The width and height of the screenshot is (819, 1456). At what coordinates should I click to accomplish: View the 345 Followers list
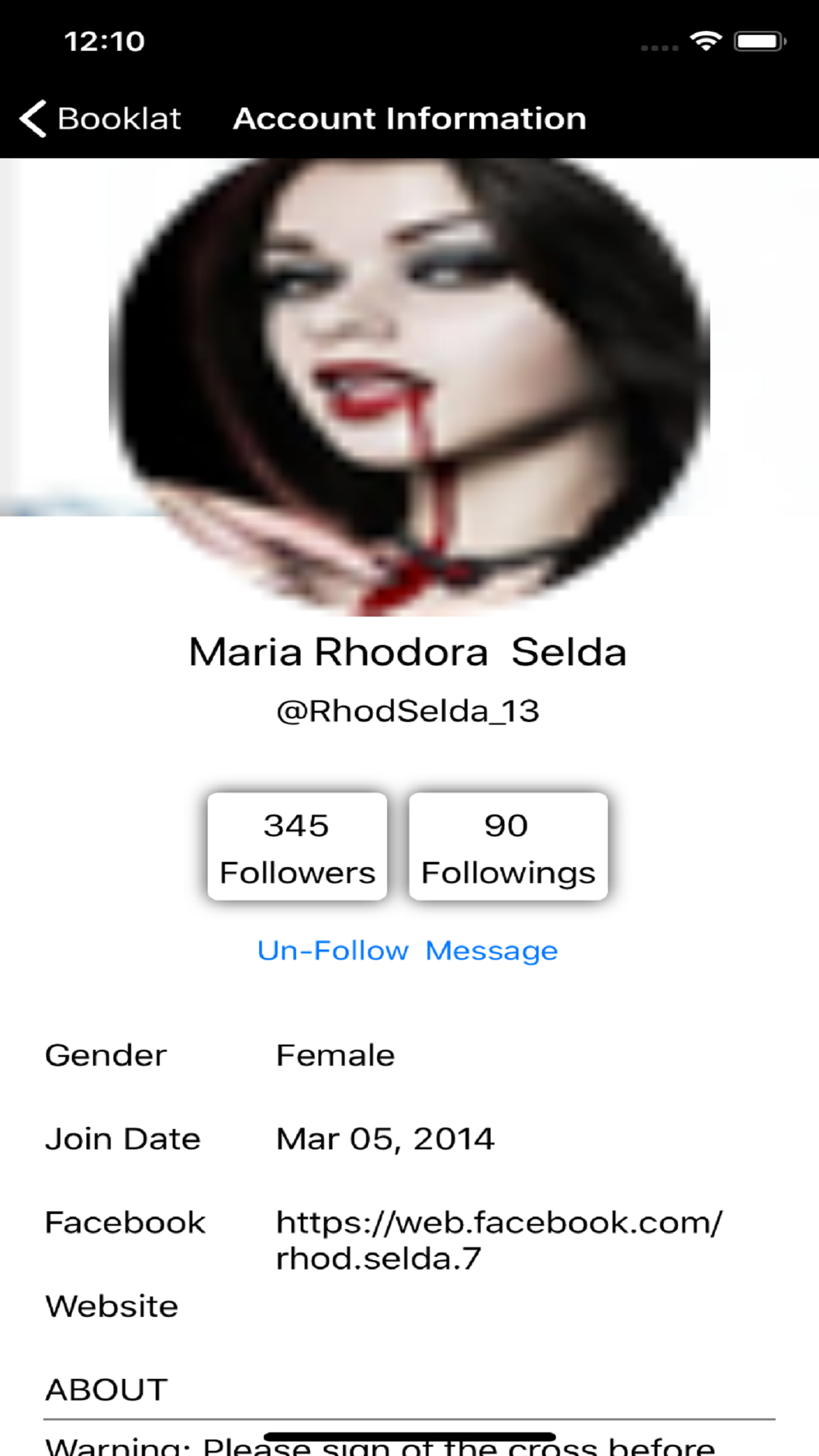(x=297, y=847)
